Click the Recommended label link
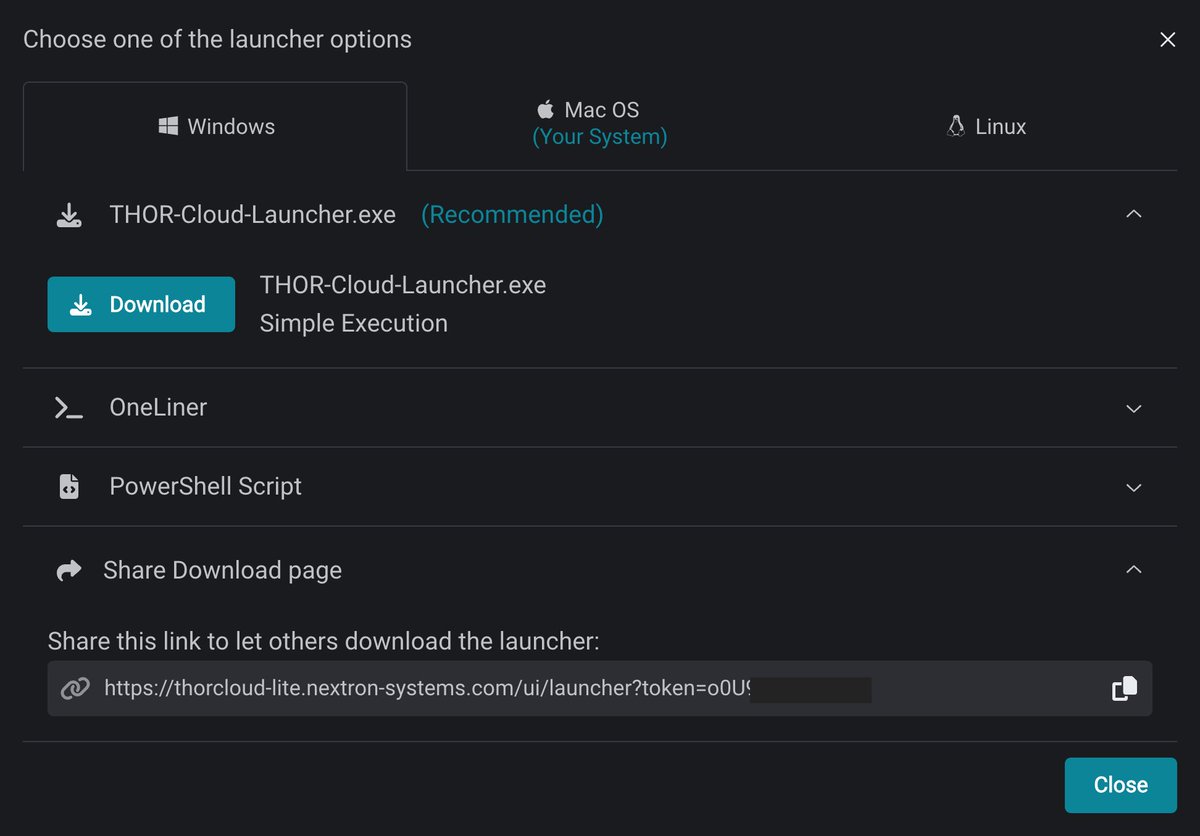 [511, 214]
